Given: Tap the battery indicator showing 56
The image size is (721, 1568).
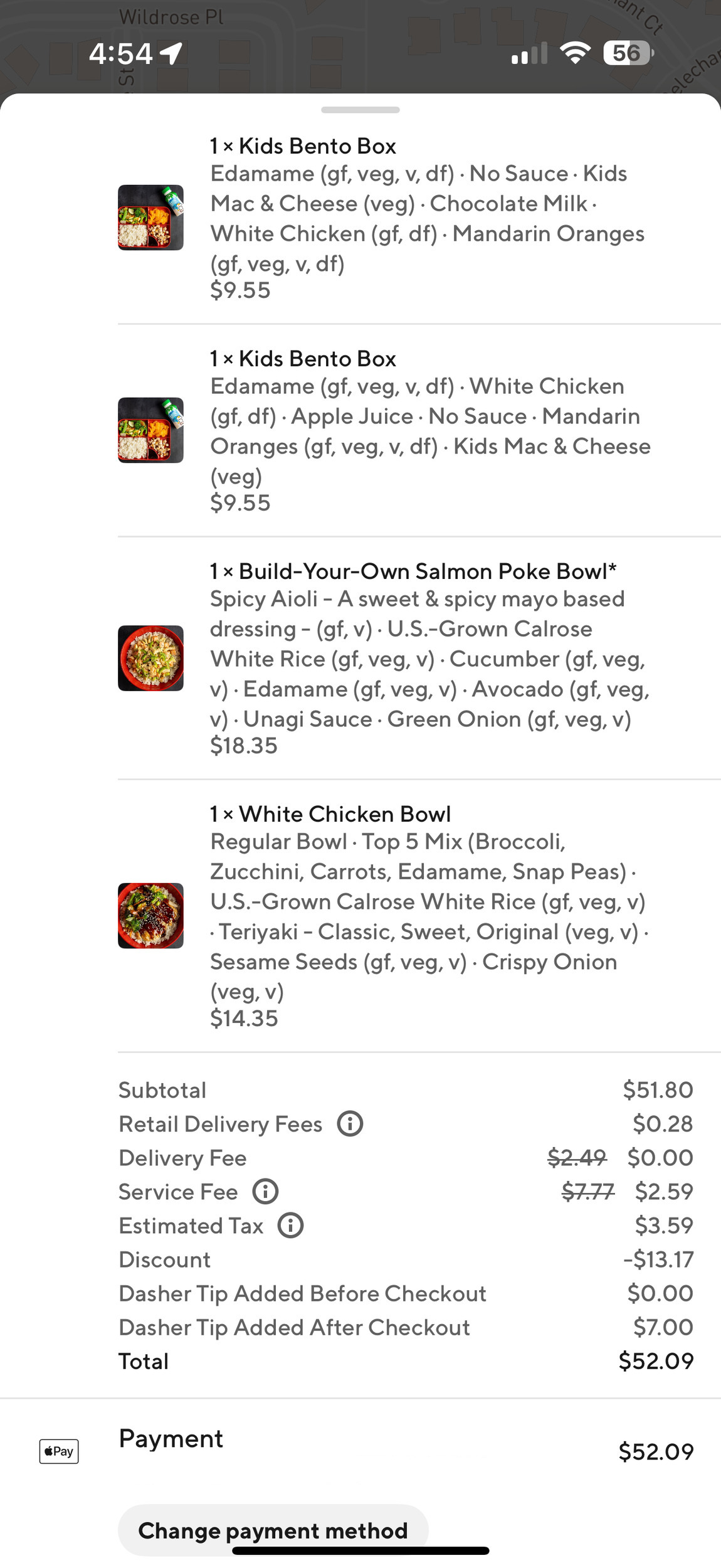Looking at the screenshot, I should (x=628, y=53).
